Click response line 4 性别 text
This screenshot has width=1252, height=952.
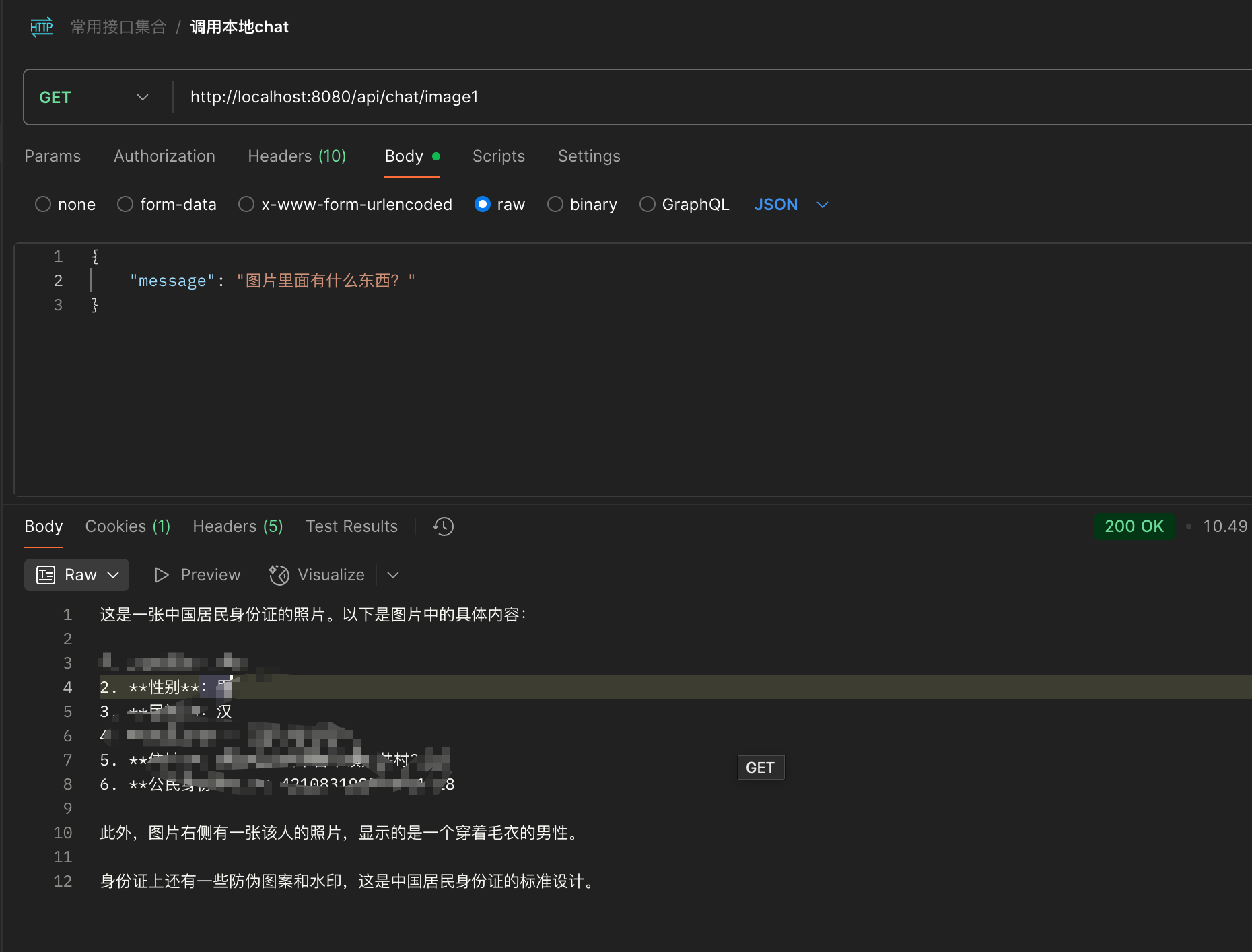[x=165, y=687]
